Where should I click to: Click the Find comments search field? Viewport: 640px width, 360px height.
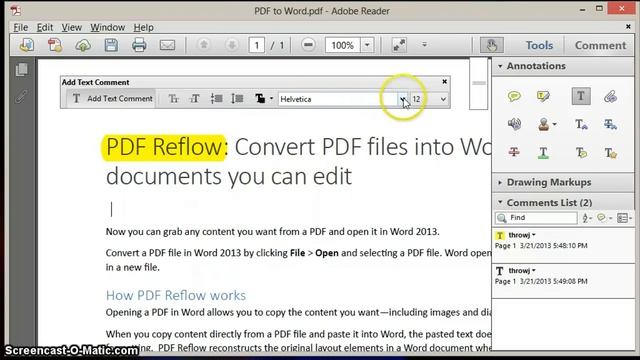(536, 218)
